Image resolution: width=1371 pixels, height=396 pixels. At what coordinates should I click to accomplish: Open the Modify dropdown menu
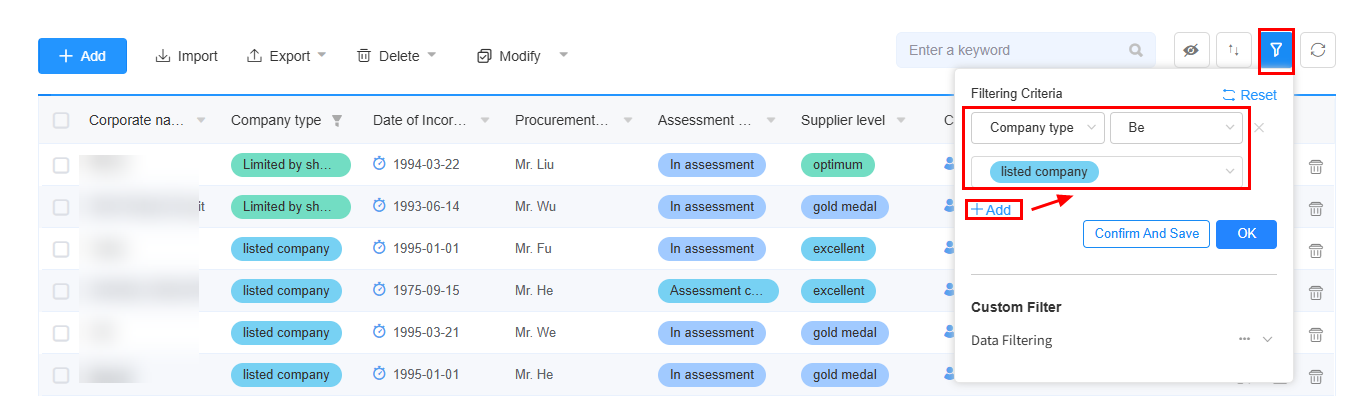[522, 56]
